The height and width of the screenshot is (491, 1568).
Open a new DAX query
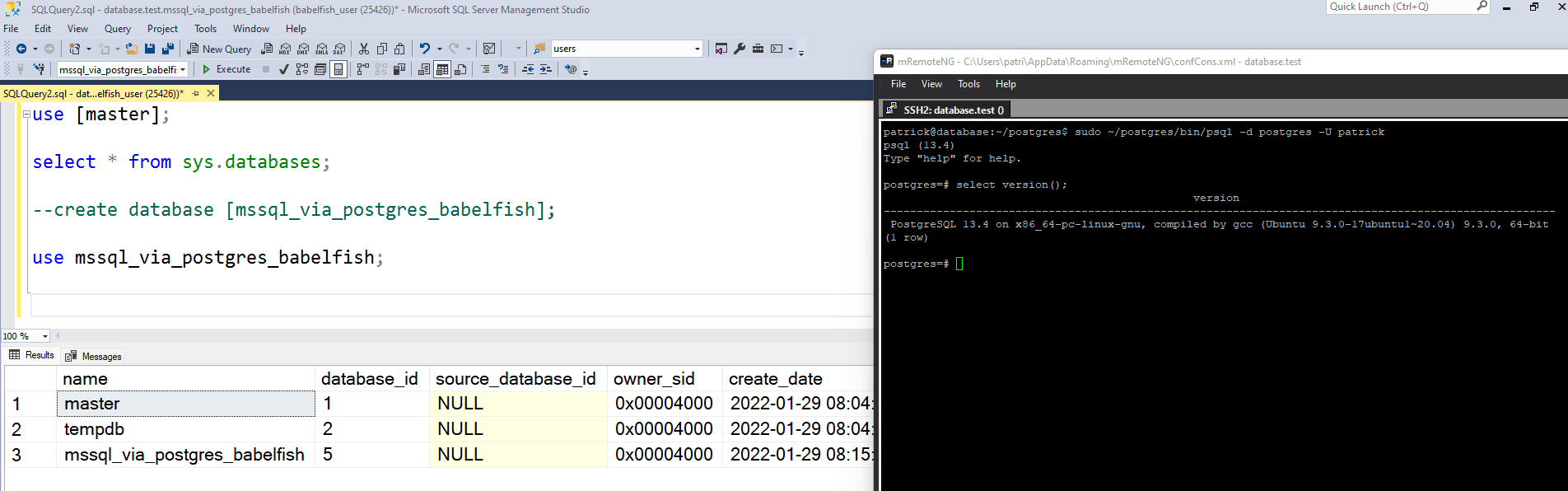click(339, 49)
